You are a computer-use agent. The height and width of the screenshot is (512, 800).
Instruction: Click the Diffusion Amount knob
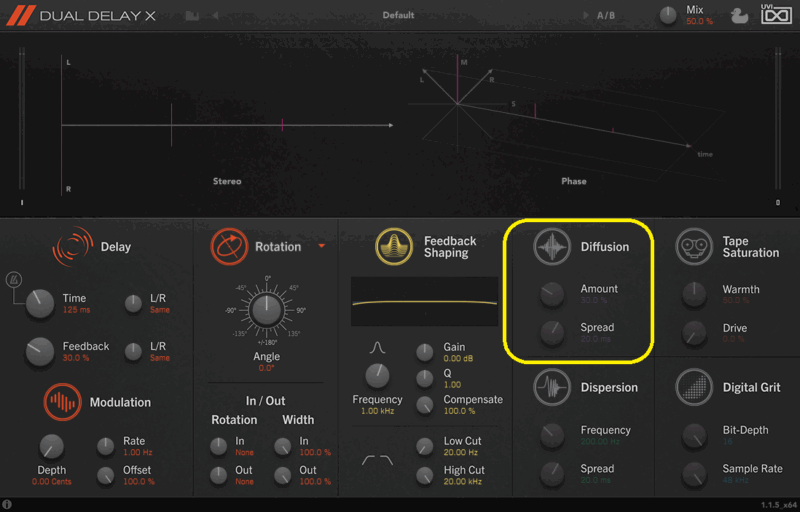click(552, 294)
